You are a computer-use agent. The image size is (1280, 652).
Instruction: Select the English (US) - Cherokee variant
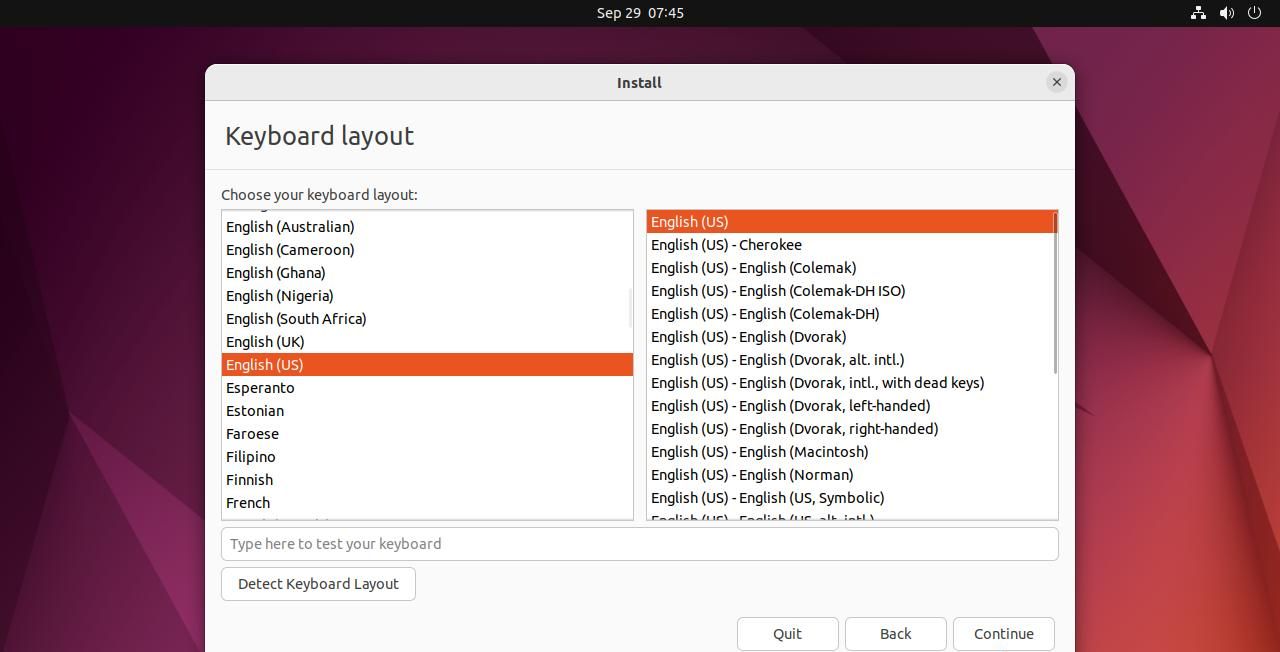[x=726, y=245]
